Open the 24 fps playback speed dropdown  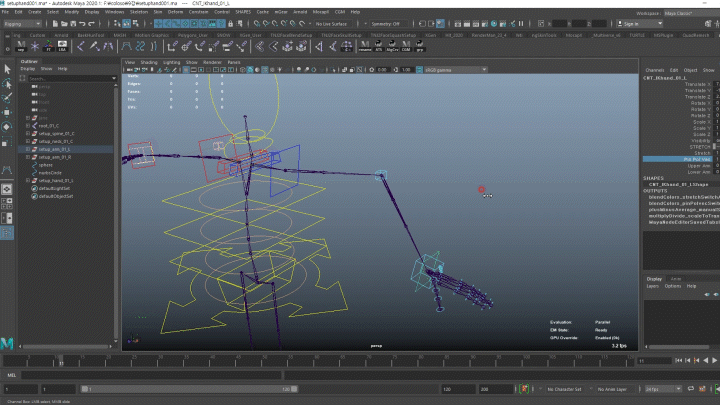pos(663,389)
